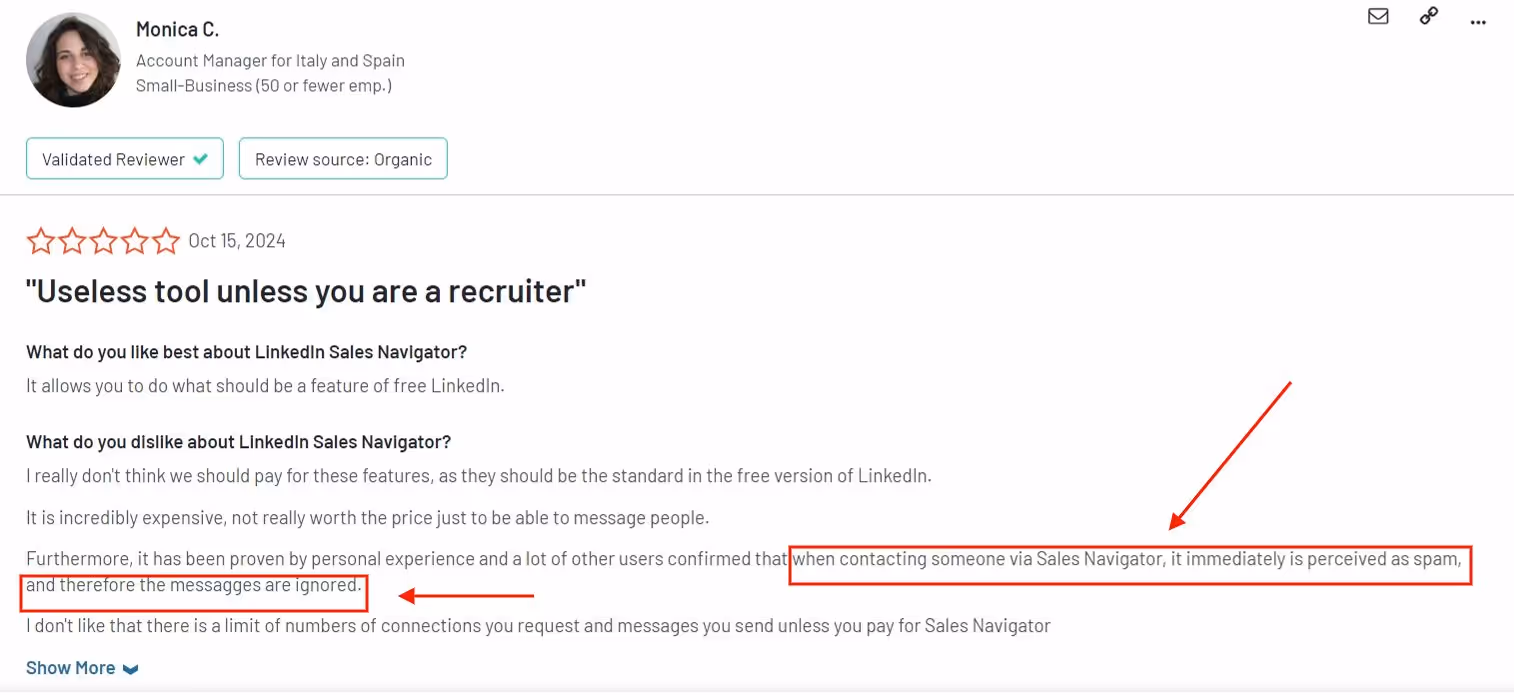The width and height of the screenshot is (1514, 700).
Task: Click the fifth star in the rating
Action: (166, 240)
